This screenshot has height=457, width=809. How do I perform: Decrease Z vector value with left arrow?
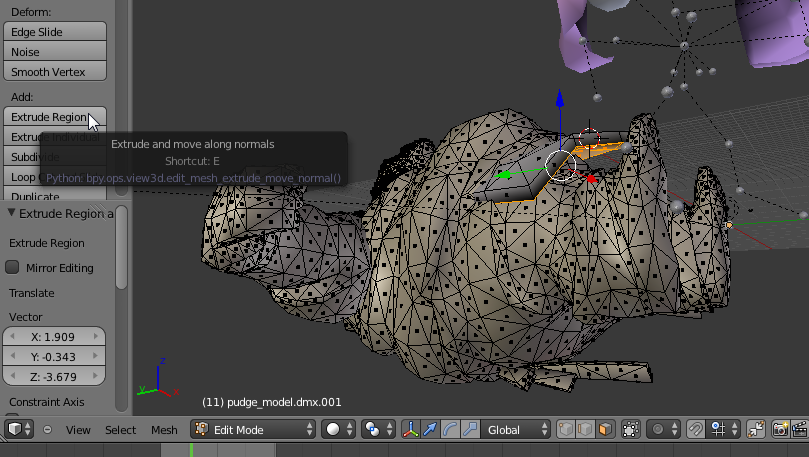pyautogui.click(x=12, y=376)
